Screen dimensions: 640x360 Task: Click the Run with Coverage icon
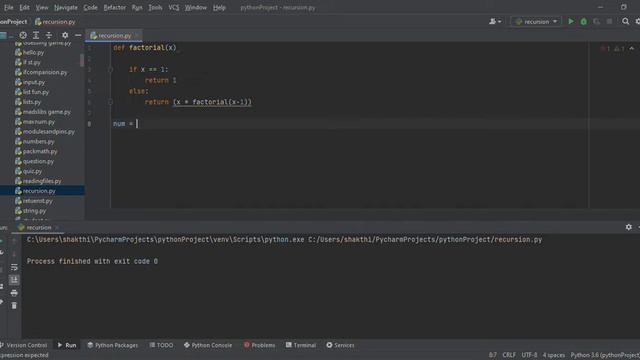596,22
